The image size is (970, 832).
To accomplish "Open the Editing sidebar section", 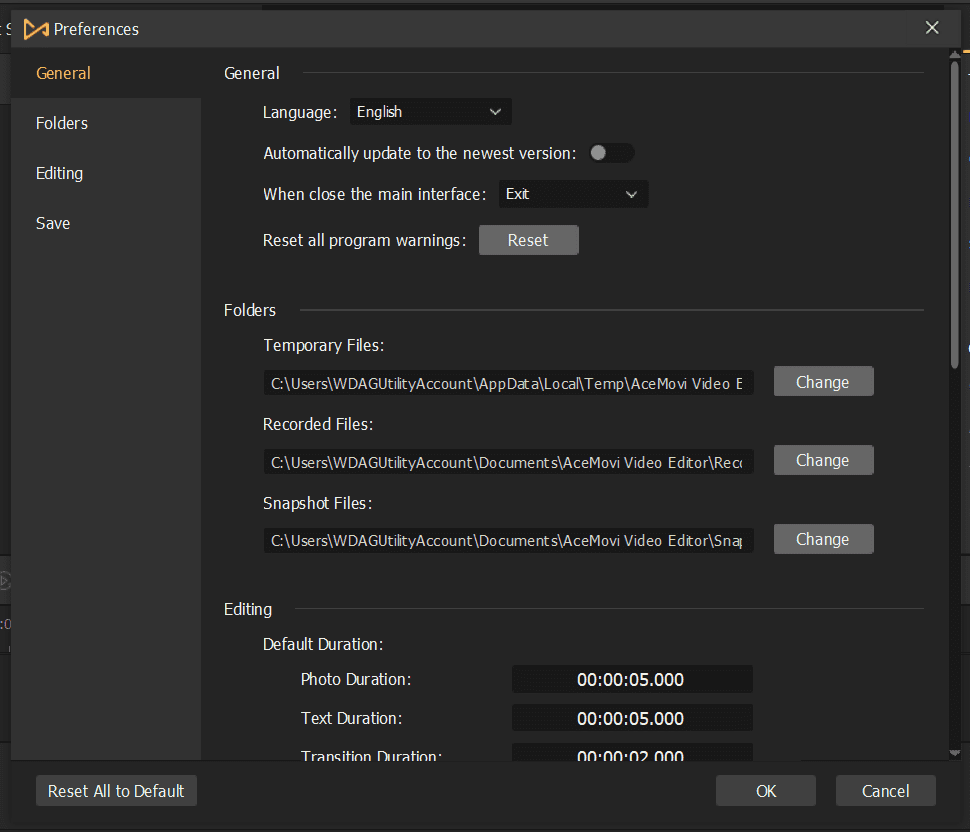I will click(x=106, y=173).
